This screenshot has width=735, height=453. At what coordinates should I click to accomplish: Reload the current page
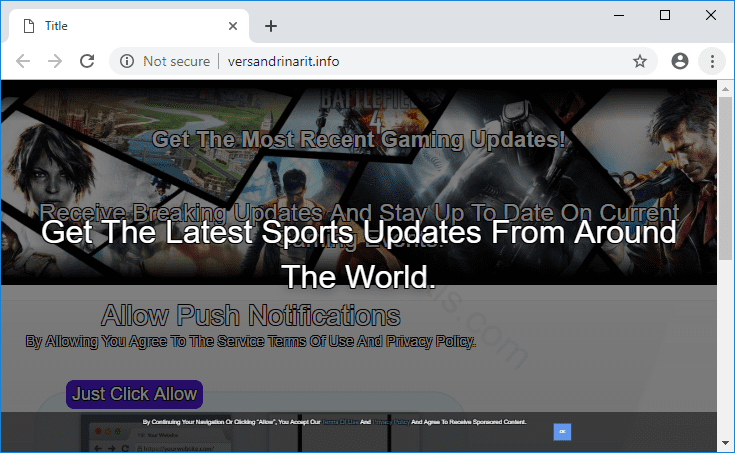coord(87,61)
